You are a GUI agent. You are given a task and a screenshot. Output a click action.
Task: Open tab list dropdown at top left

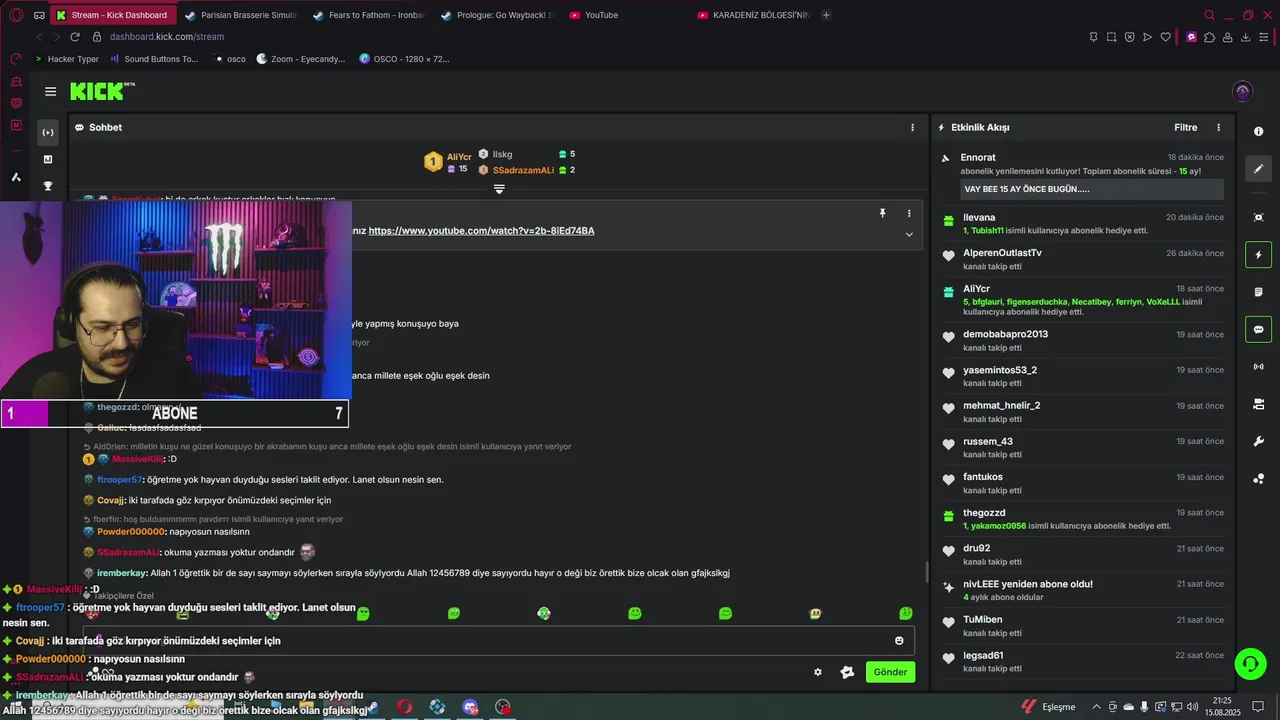click(39, 15)
